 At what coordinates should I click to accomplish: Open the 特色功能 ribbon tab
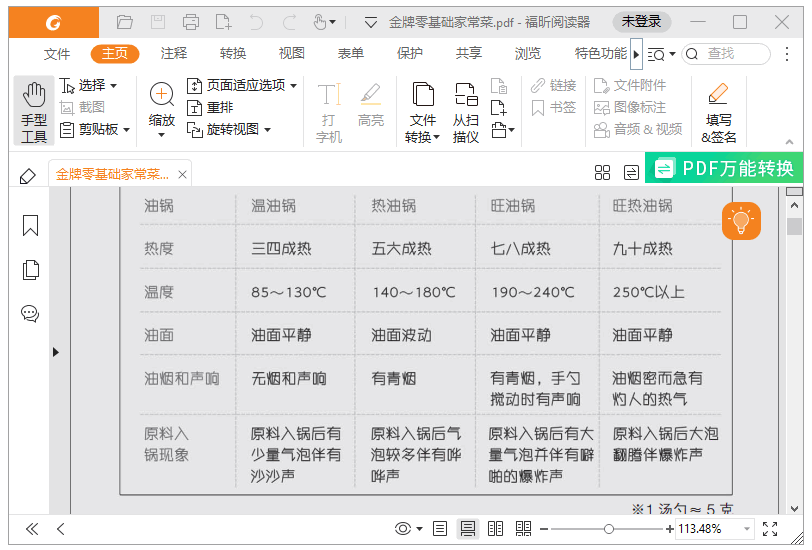(601, 54)
